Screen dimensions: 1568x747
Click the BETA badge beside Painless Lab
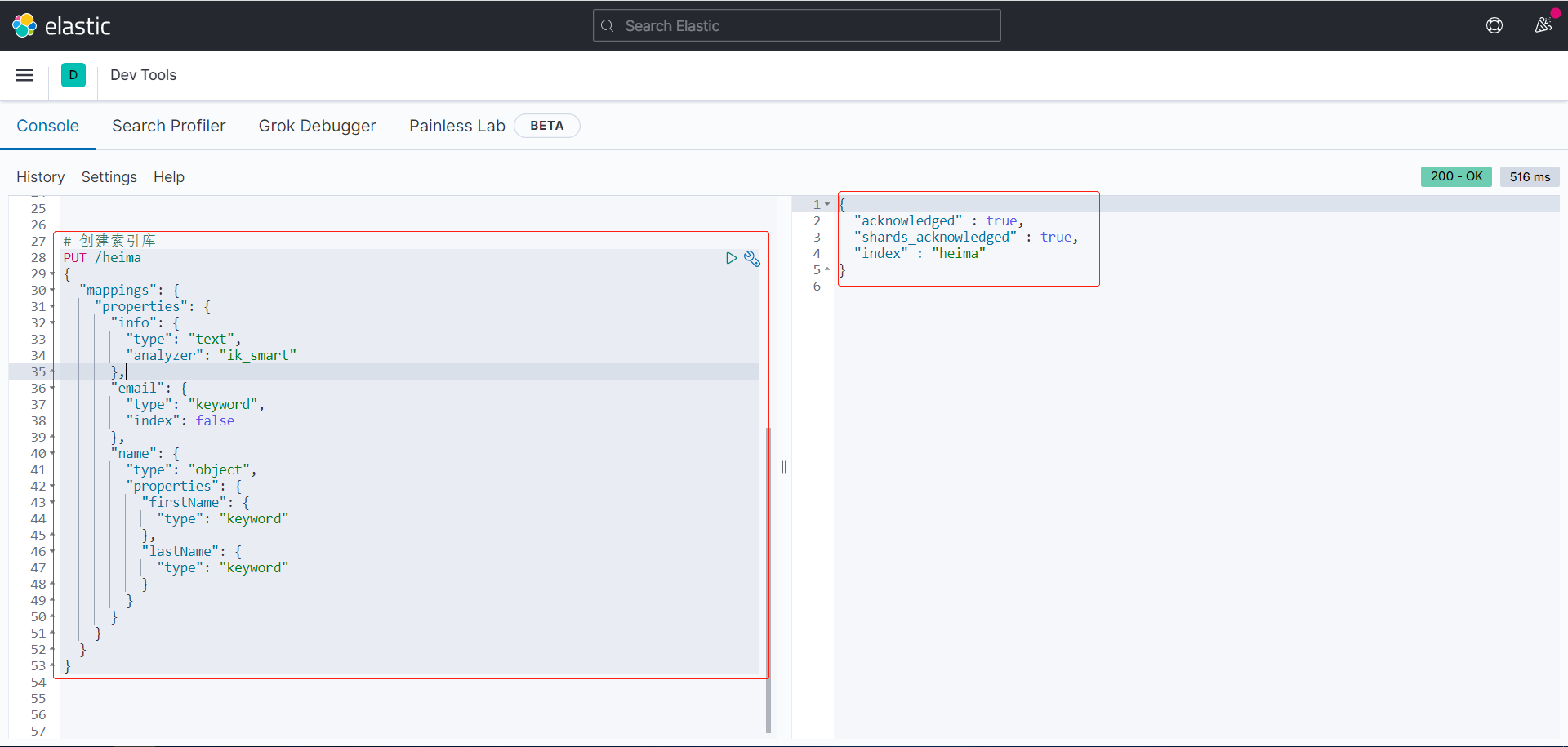pyautogui.click(x=547, y=126)
